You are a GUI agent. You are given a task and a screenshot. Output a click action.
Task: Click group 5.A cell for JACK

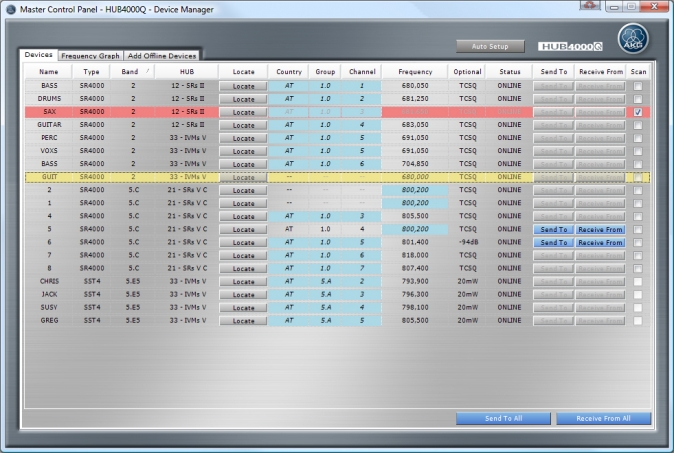point(325,294)
